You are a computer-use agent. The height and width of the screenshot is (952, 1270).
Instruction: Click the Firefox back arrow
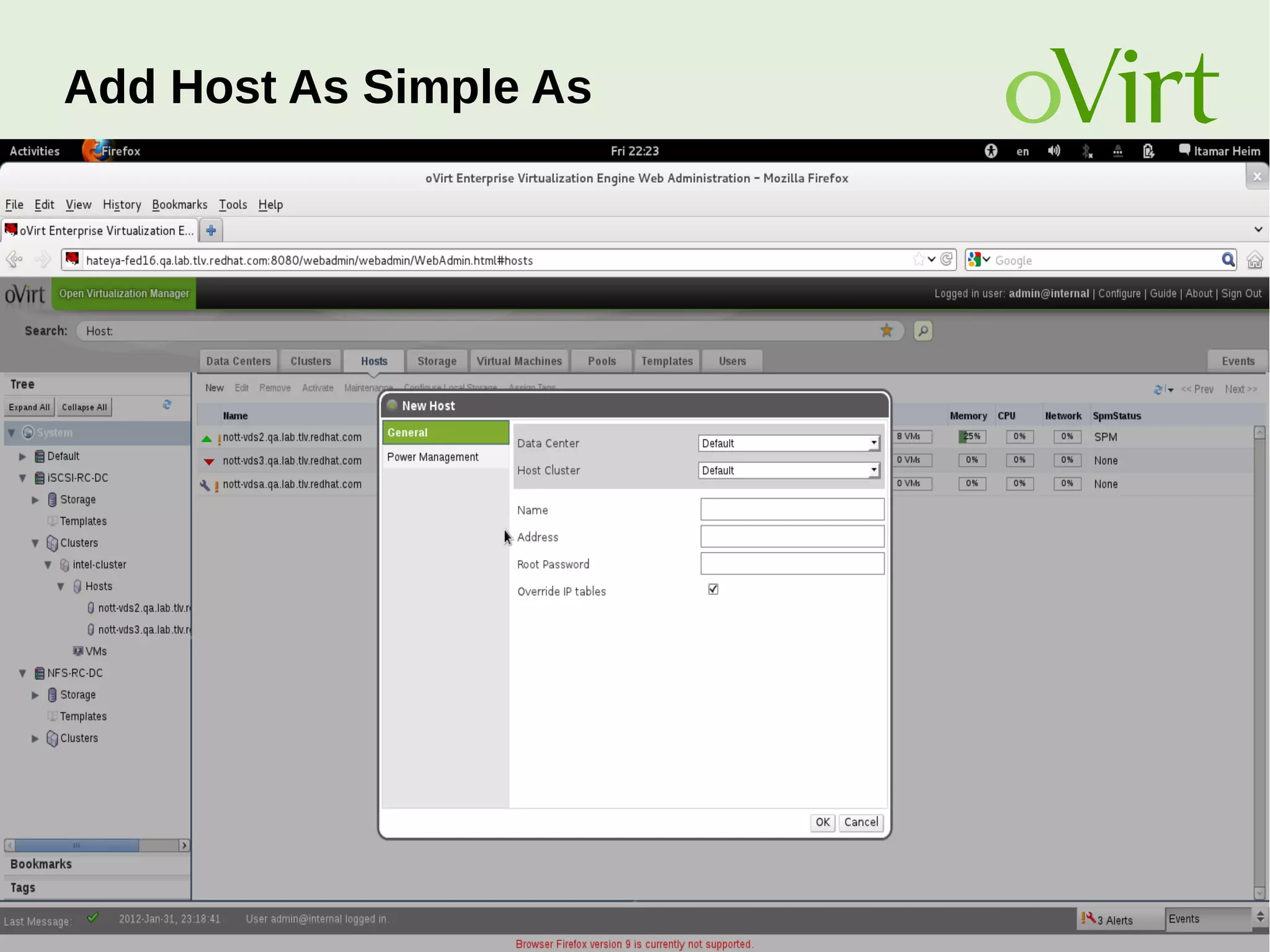[x=14, y=260]
